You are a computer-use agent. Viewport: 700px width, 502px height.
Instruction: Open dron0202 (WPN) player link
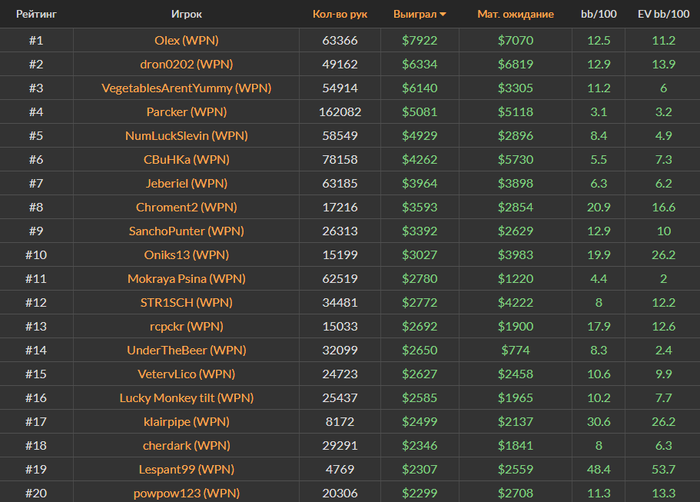[187, 64]
